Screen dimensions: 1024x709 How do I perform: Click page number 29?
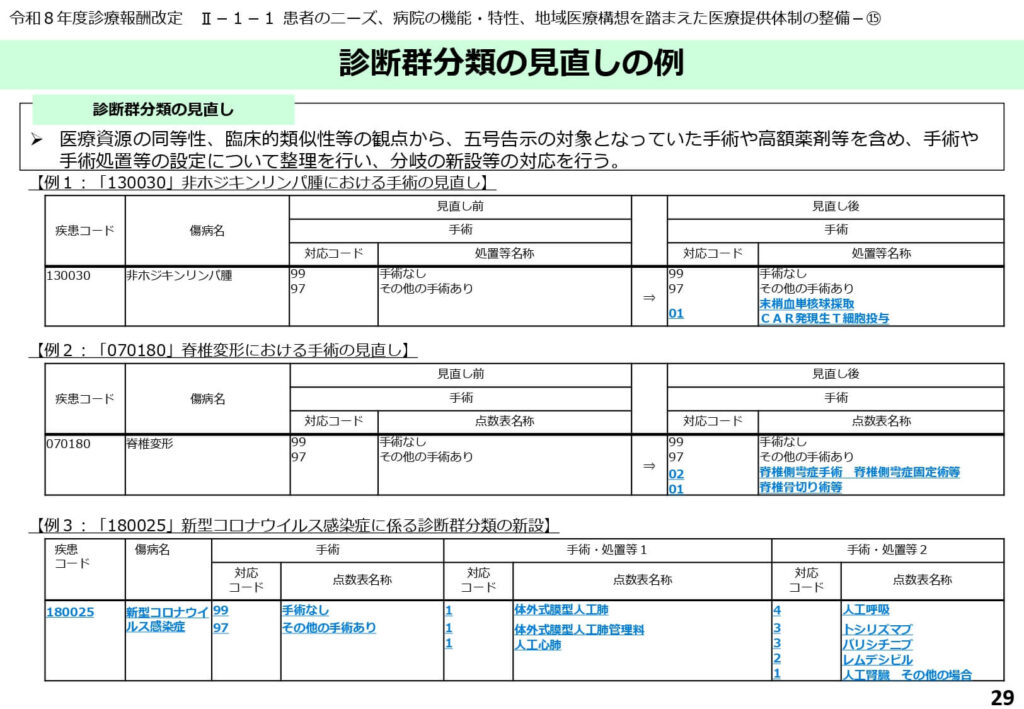tap(1001, 697)
